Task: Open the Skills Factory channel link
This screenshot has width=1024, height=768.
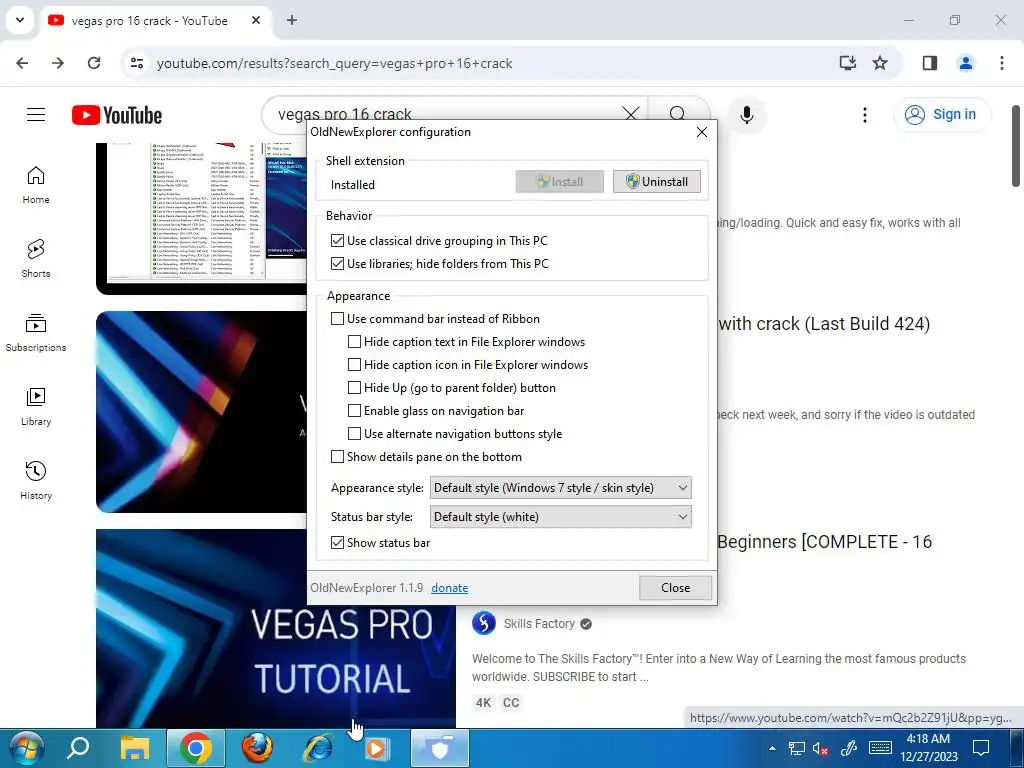Action: (x=539, y=624)
